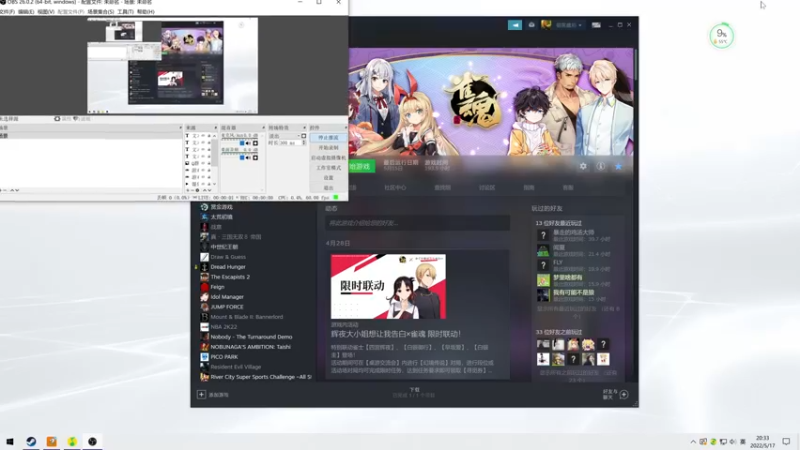Open OBS 编辑(E) menu

click(x=26, y=11)
